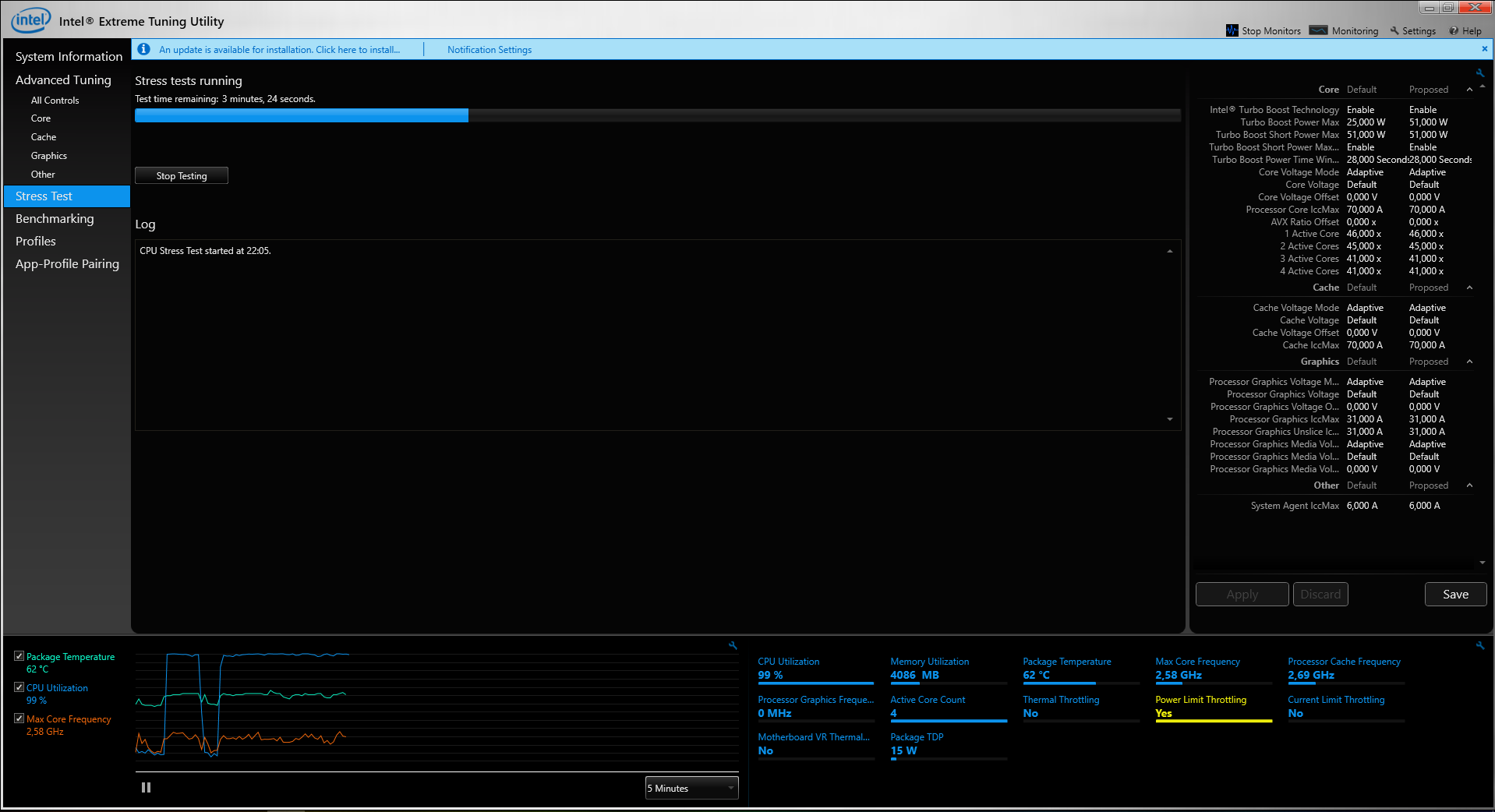Click the Processor Graphics Frequency tile
This screenshot has width=1495, height=812.
[815, 708]
